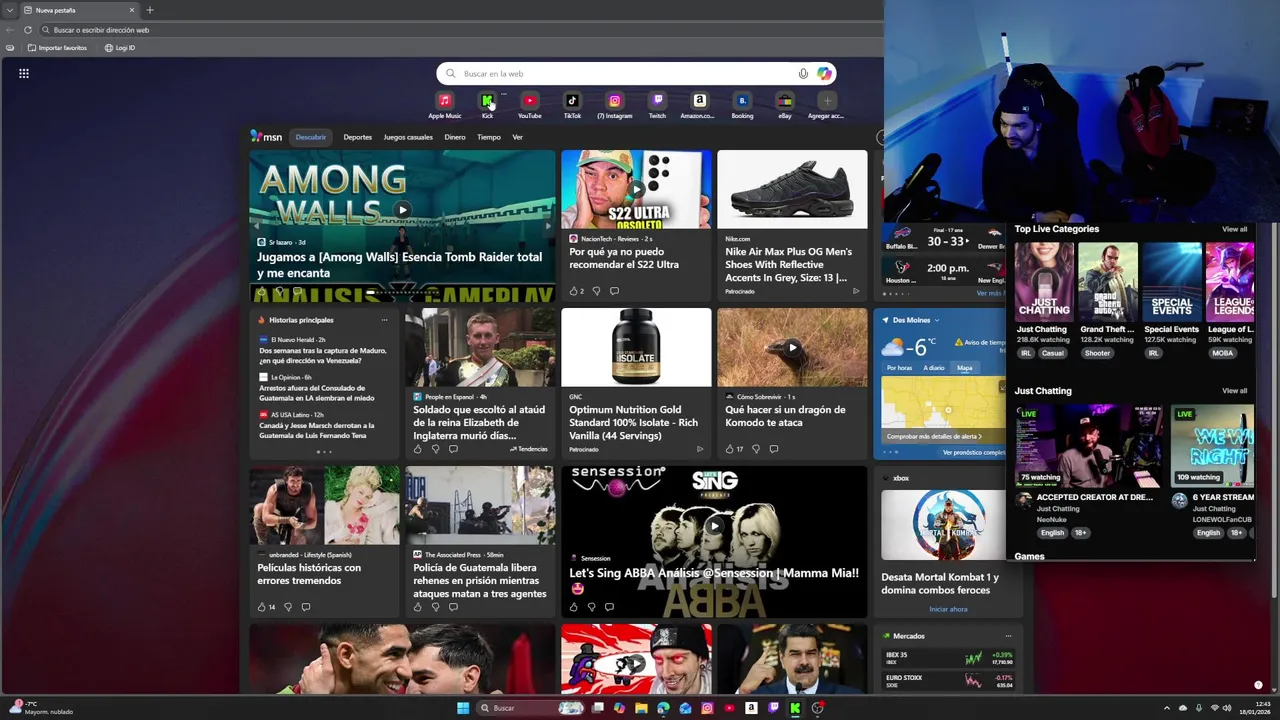
Task: Open Mercados card options menu
Action: (x=1008, y=636)
